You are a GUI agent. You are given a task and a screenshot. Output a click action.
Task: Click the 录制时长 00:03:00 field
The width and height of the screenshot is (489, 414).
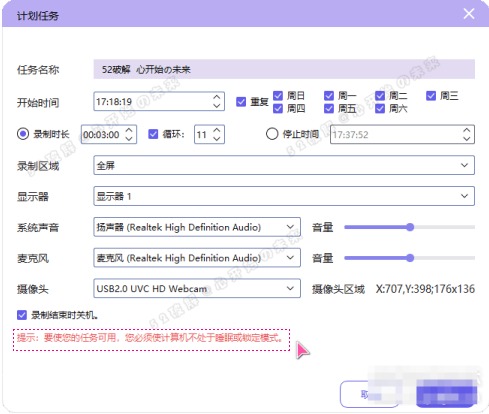tap(109, 134)
